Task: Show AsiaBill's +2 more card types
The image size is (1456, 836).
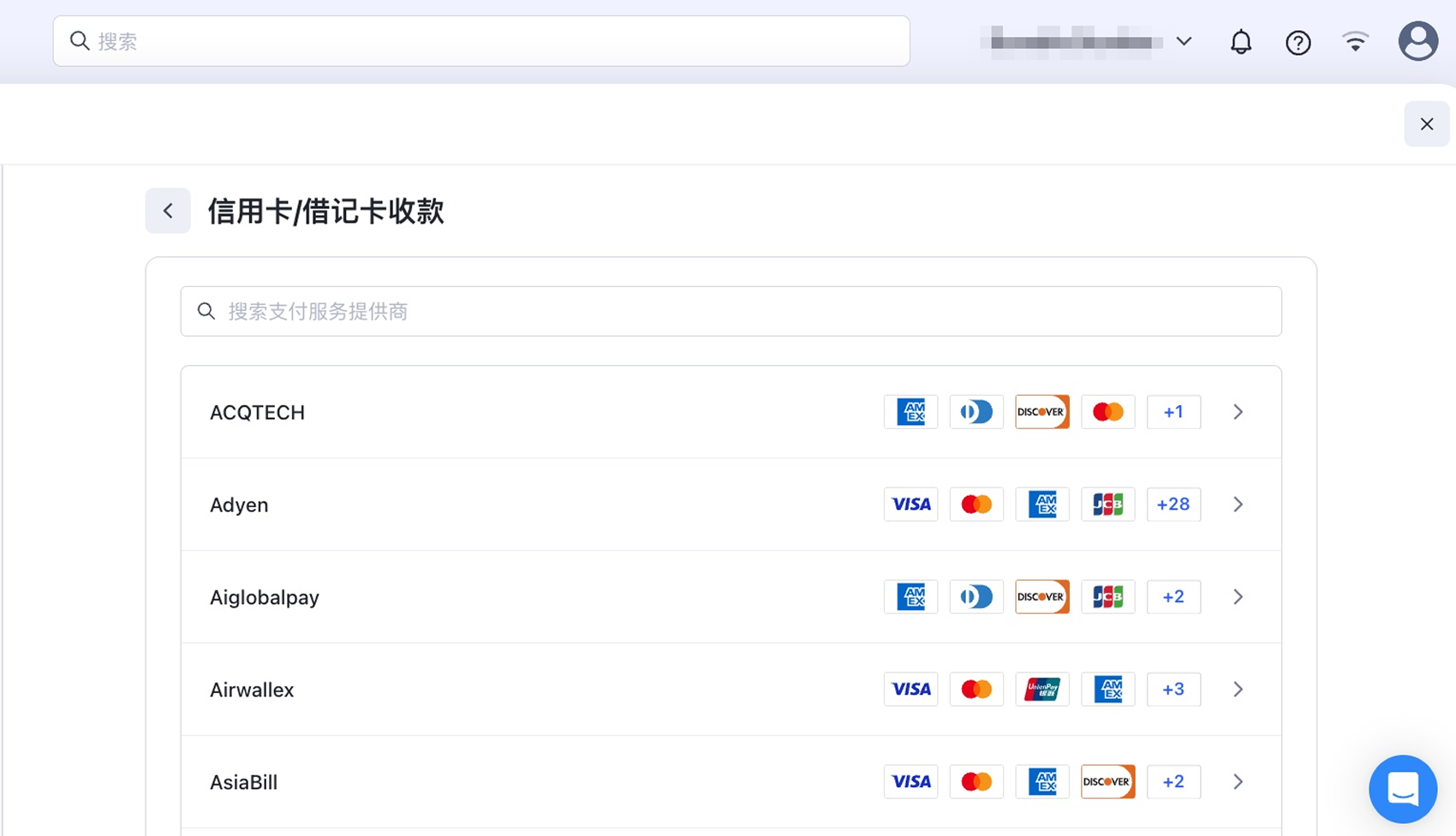Action: point(1173,782)
